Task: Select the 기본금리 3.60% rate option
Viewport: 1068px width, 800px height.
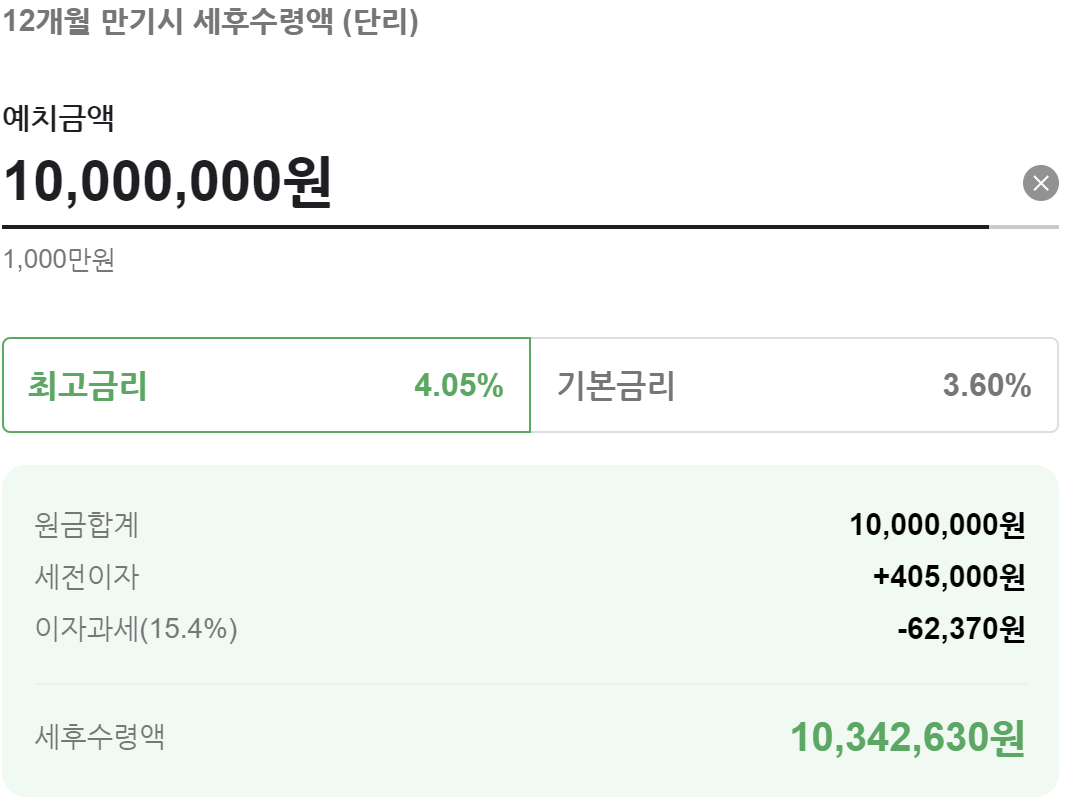Action: click(800, 386)
